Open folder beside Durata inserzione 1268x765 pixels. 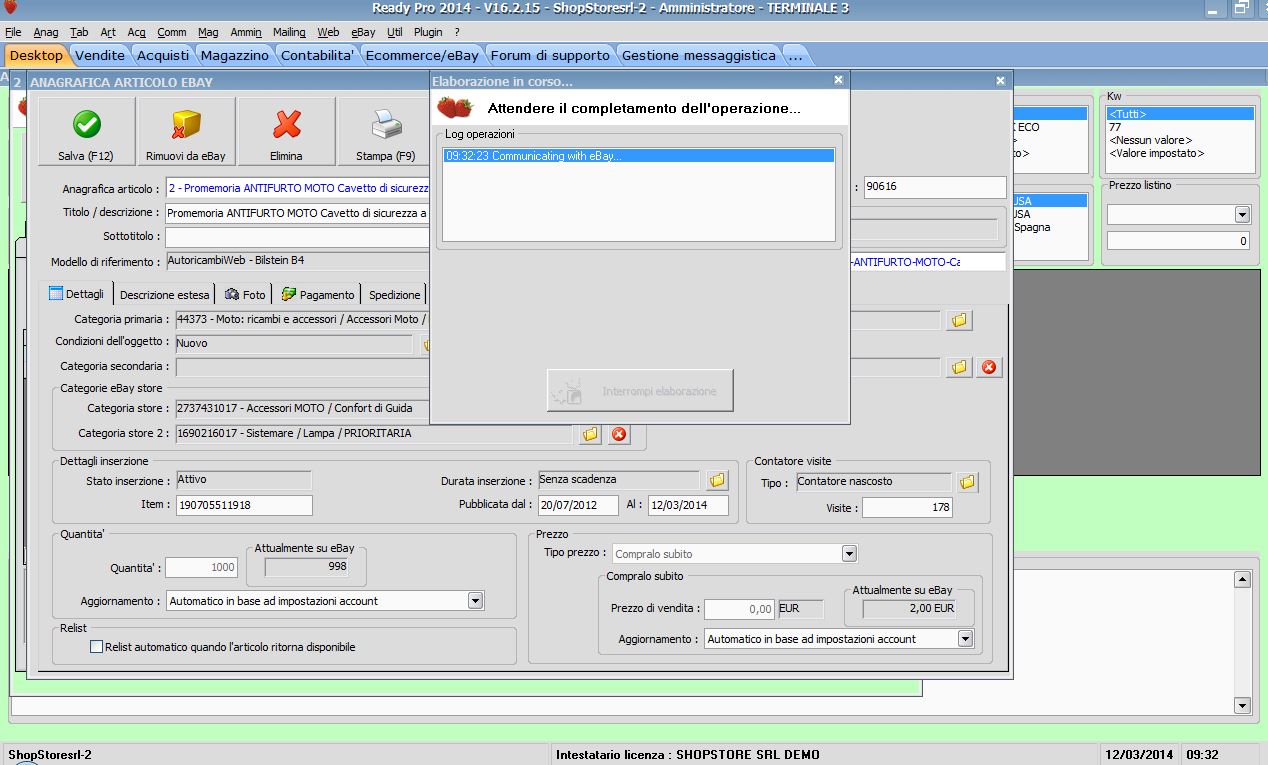click(x=717, y=481)
